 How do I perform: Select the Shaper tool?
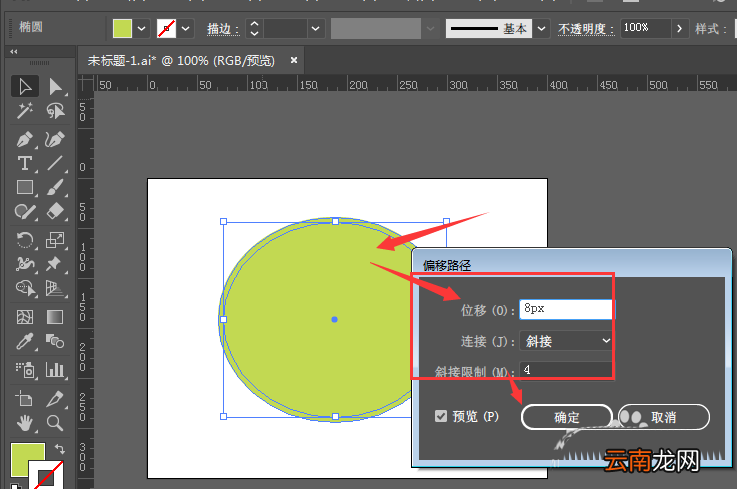tap(25, 212)
